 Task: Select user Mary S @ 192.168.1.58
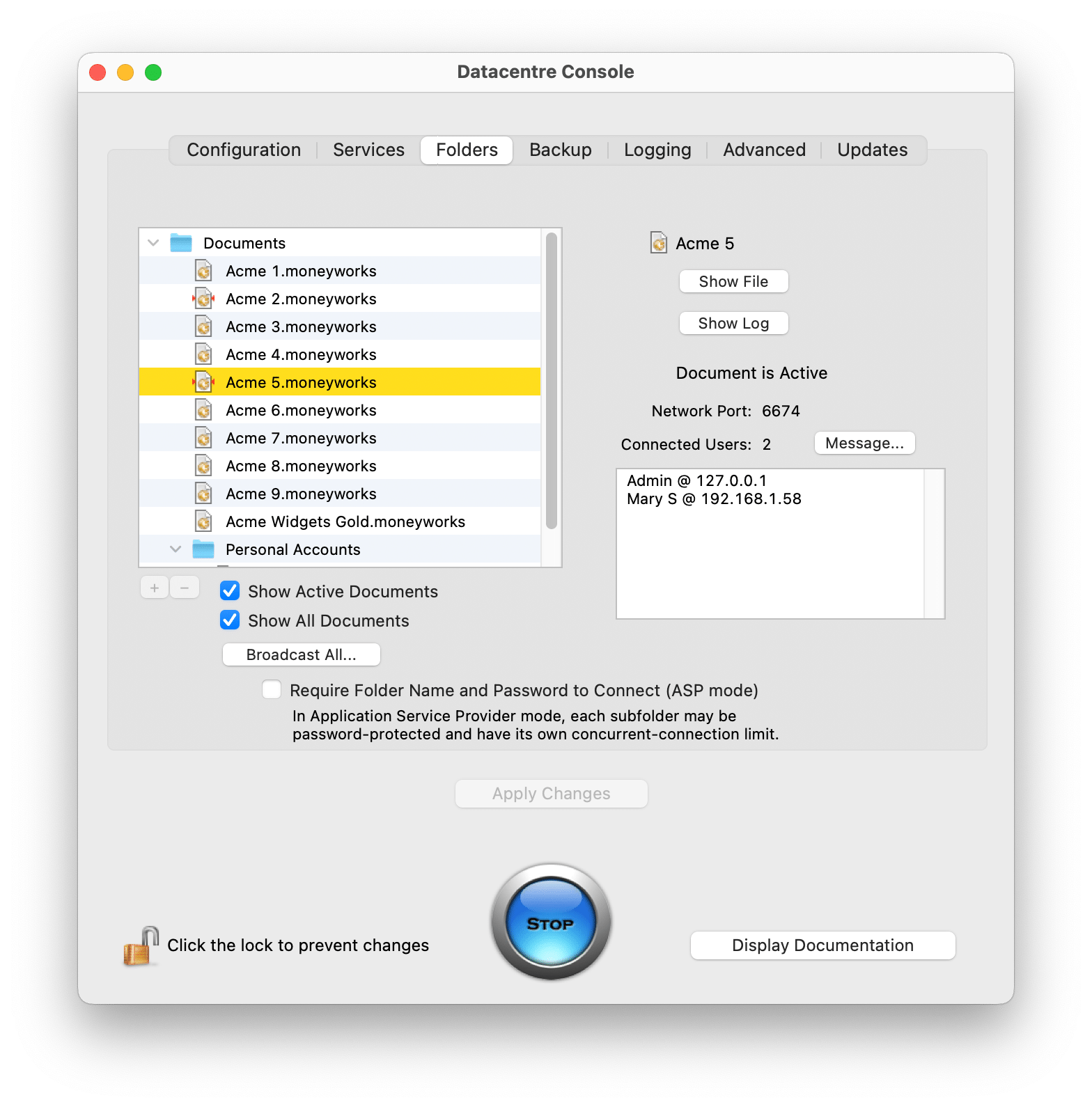[x=714, y=498]
